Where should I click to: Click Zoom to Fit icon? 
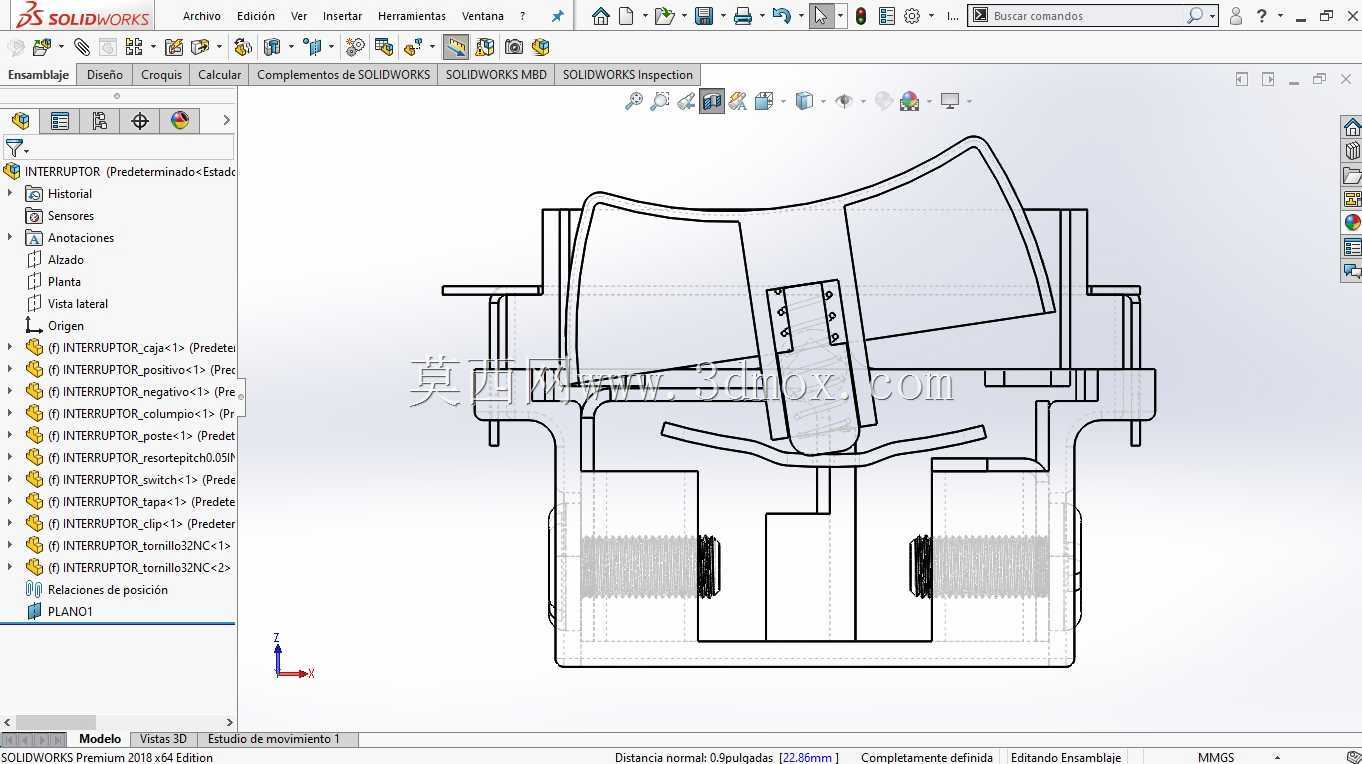633,101
